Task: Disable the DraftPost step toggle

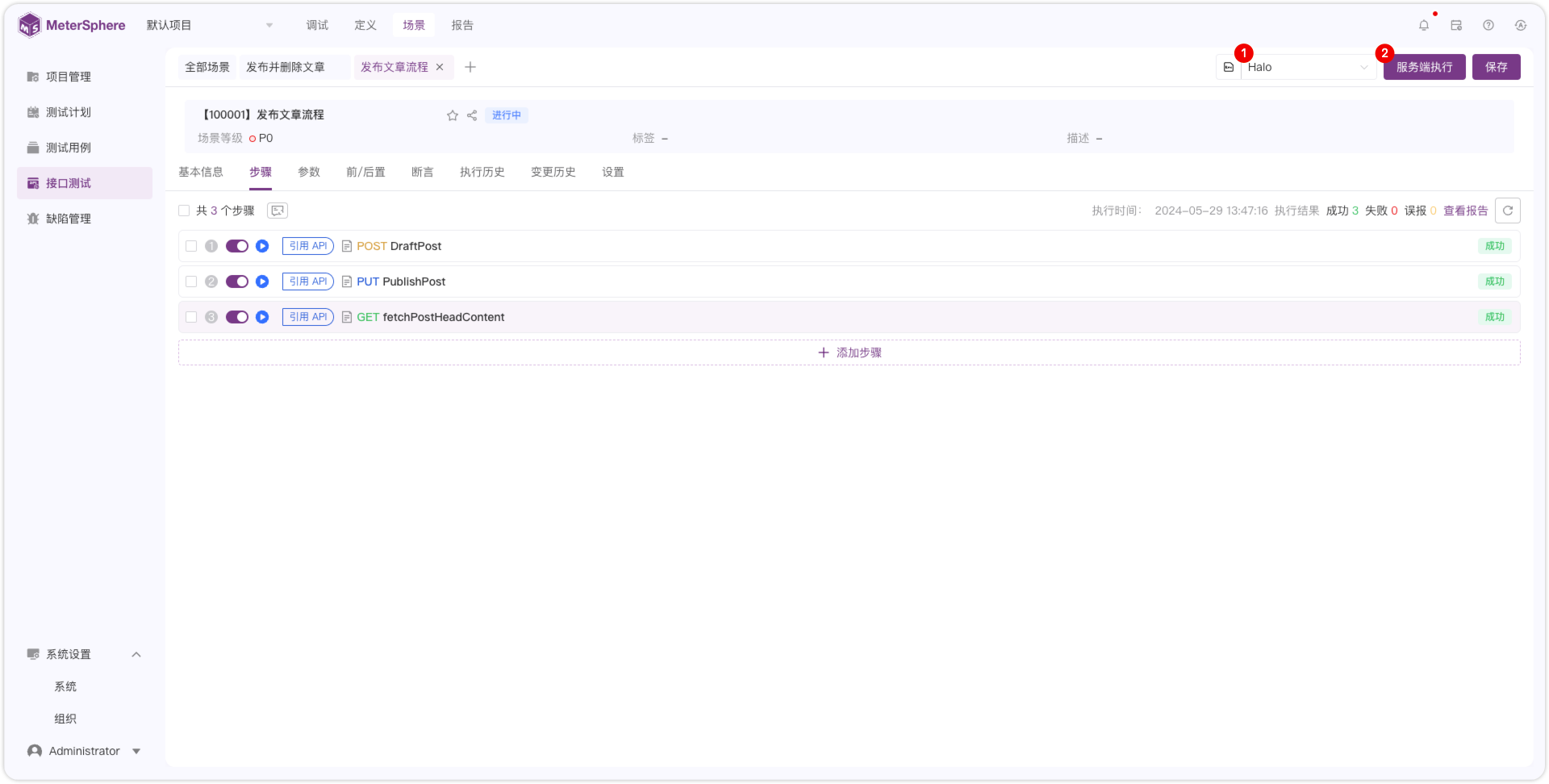Action: pos(237,246)
